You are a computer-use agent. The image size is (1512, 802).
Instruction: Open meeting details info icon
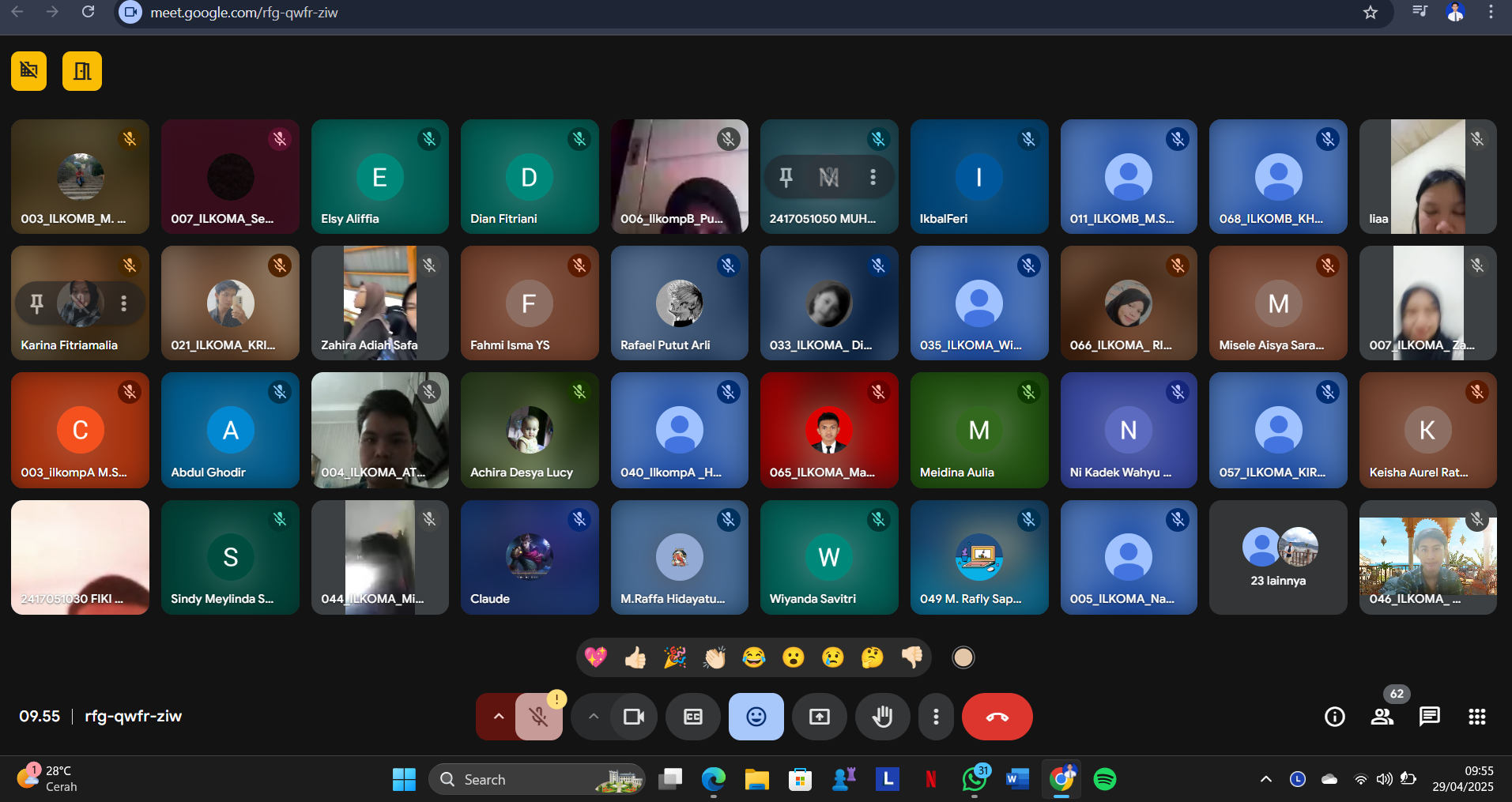[1334, 717]
